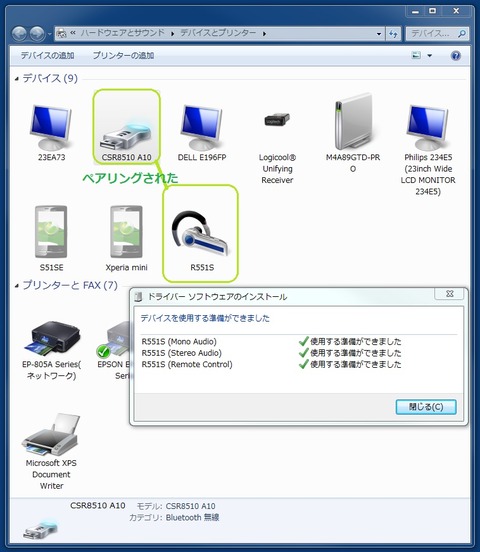The width and height of the screenshot is (480, 552).
Task: Click R551S (Remote Control) row text
Action: 187,364
